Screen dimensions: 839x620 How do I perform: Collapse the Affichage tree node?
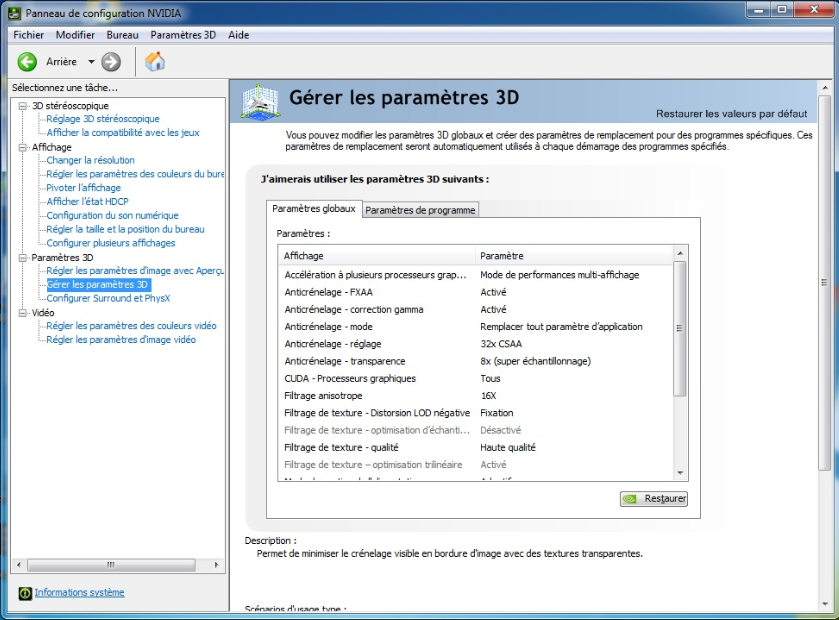pos(23,147)
